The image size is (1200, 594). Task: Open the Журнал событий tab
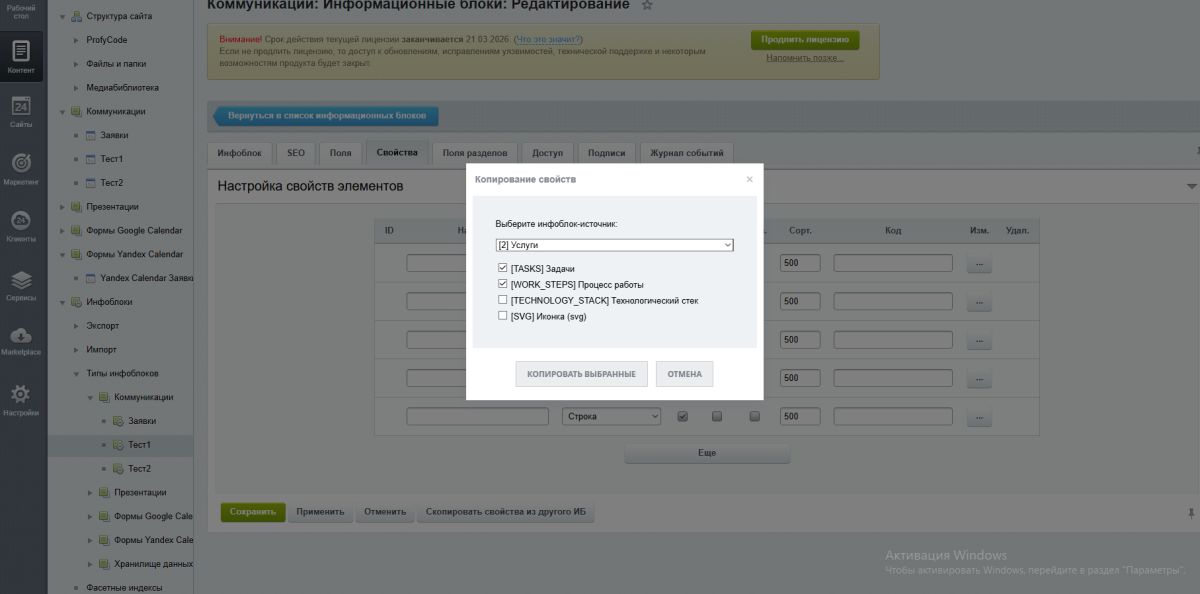[x=688, y=152]
